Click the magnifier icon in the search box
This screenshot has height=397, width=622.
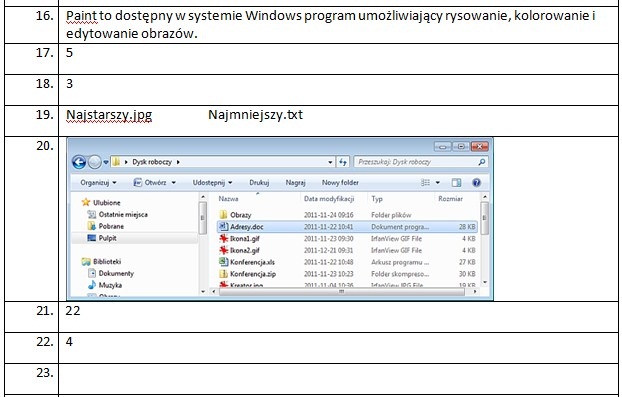point(482,162)
